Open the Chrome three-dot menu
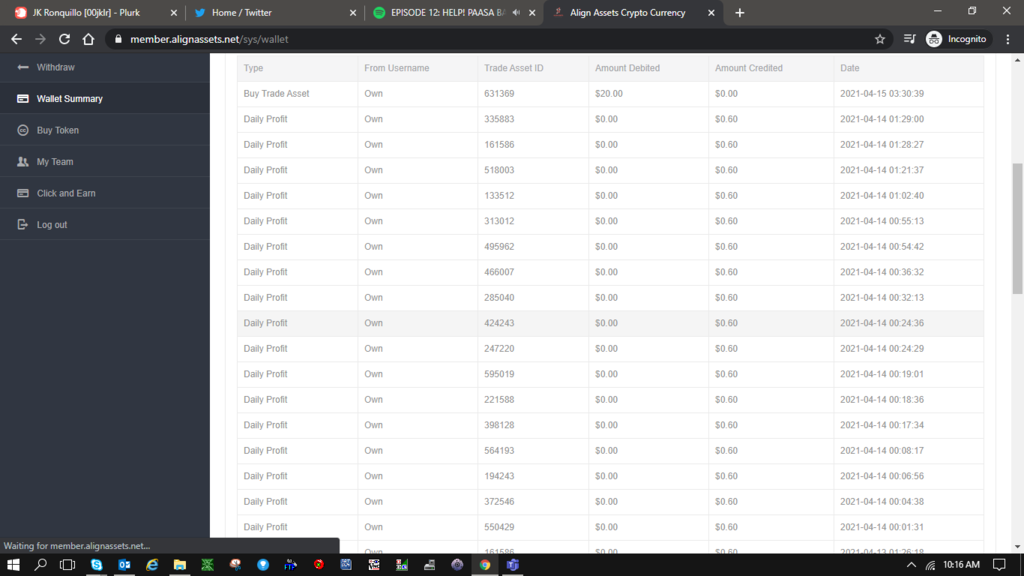 click(x=1004, y=39)
